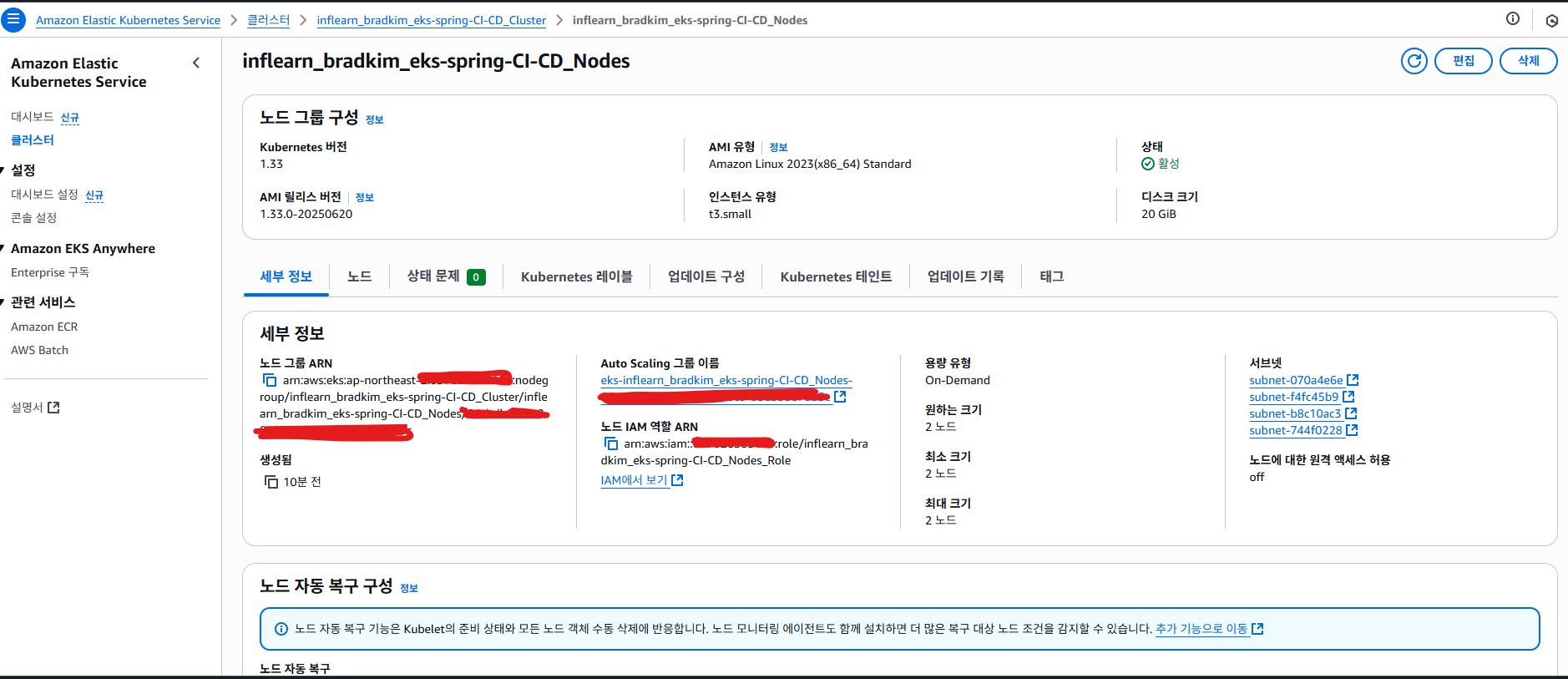Click the 삭제 button
This screenshot has height=679, width=1568.
point(1528,60)
